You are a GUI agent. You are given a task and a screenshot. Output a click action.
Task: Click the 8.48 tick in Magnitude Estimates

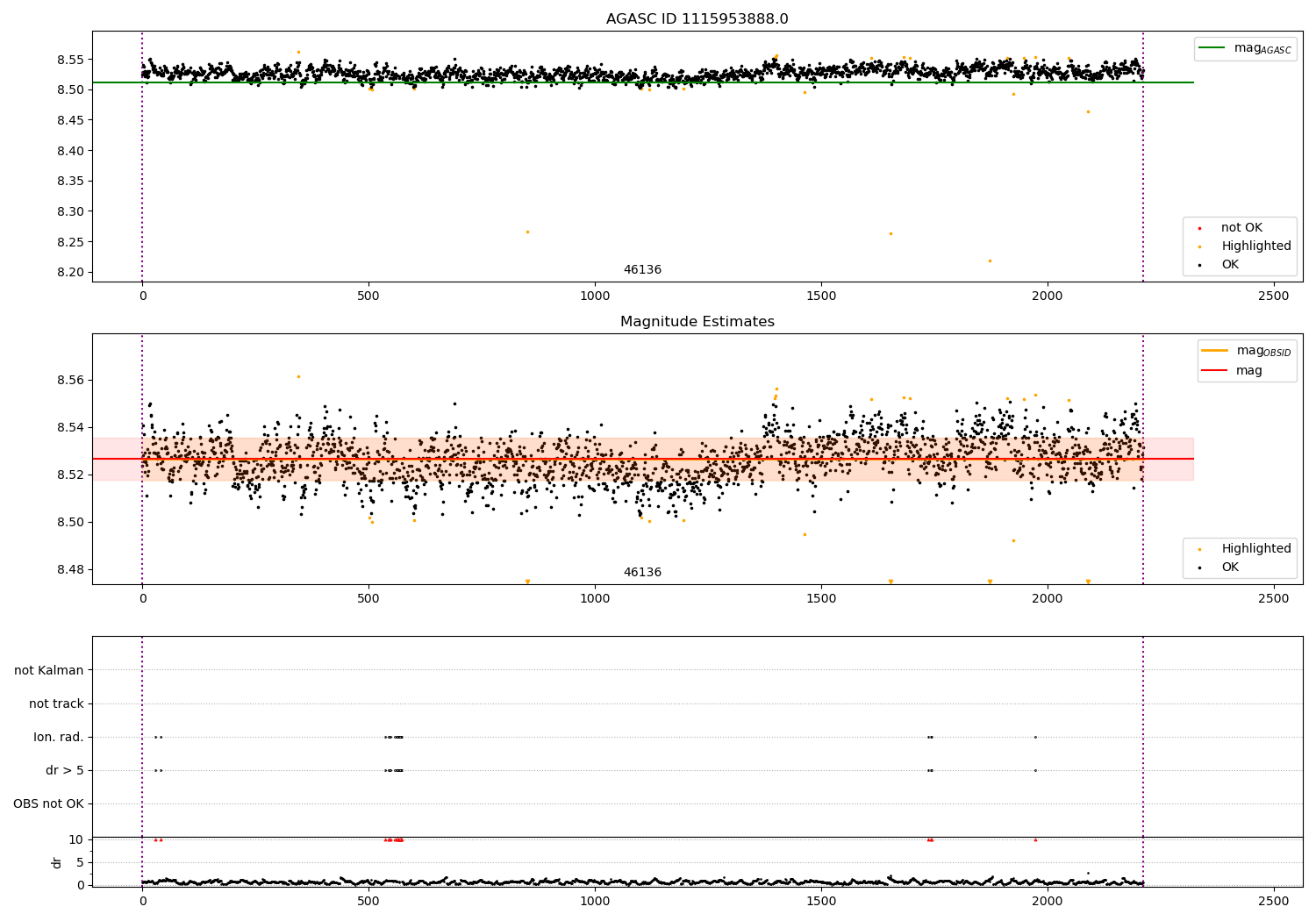pos(70,570)
